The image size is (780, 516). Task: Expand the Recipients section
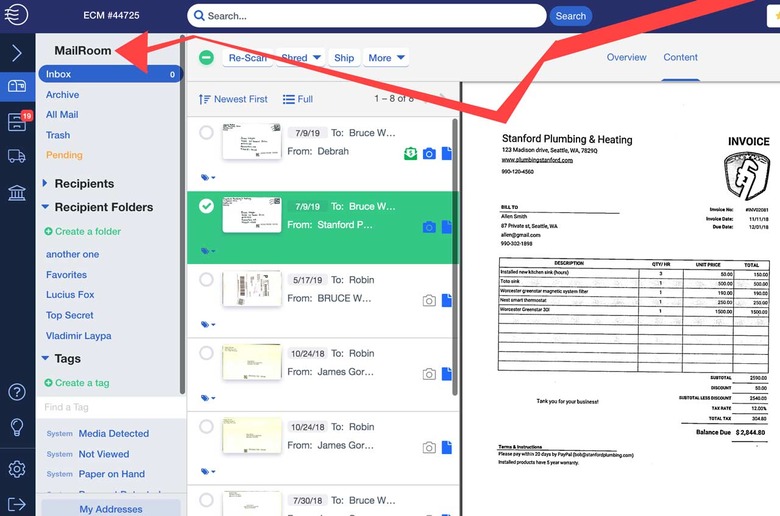[45, 183]
